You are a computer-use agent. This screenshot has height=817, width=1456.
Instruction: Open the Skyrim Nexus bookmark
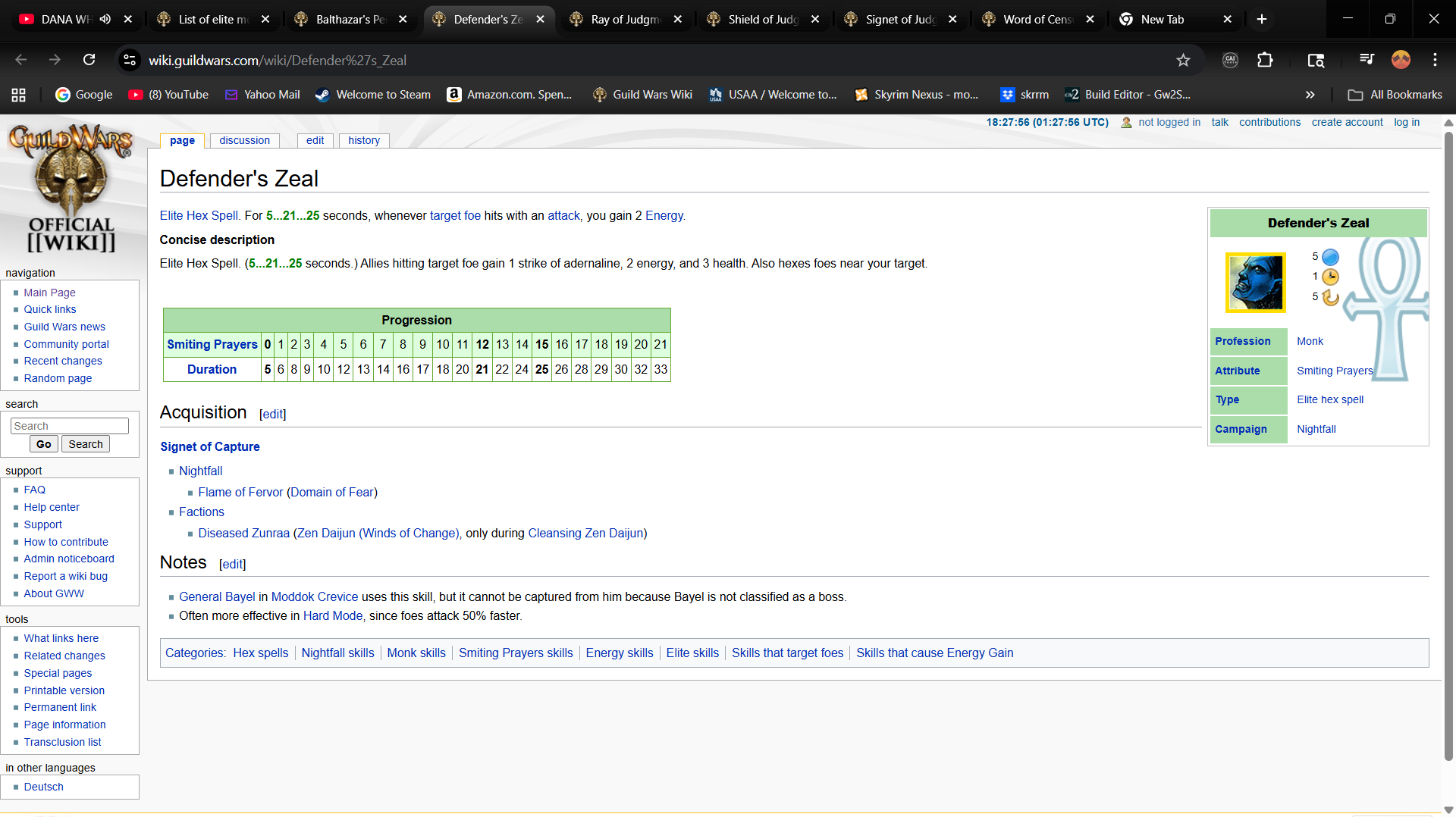[916, 95]
